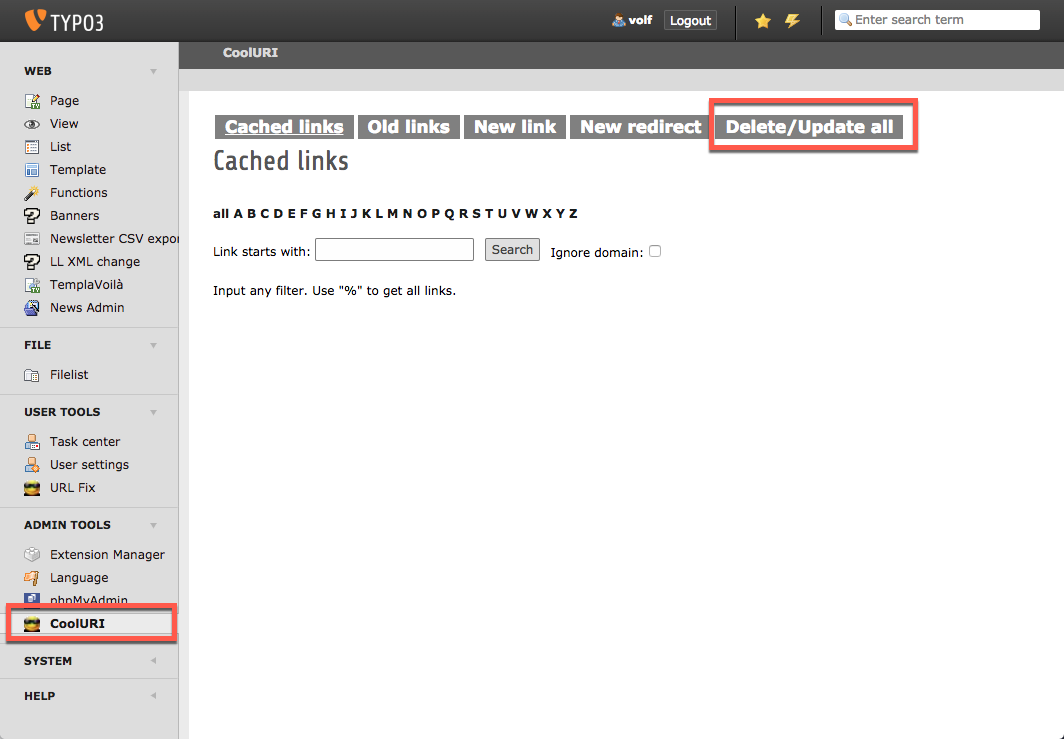Filter cached links by letter A
This screenshot has height=739, width=1064.
[x=238, y=214]
